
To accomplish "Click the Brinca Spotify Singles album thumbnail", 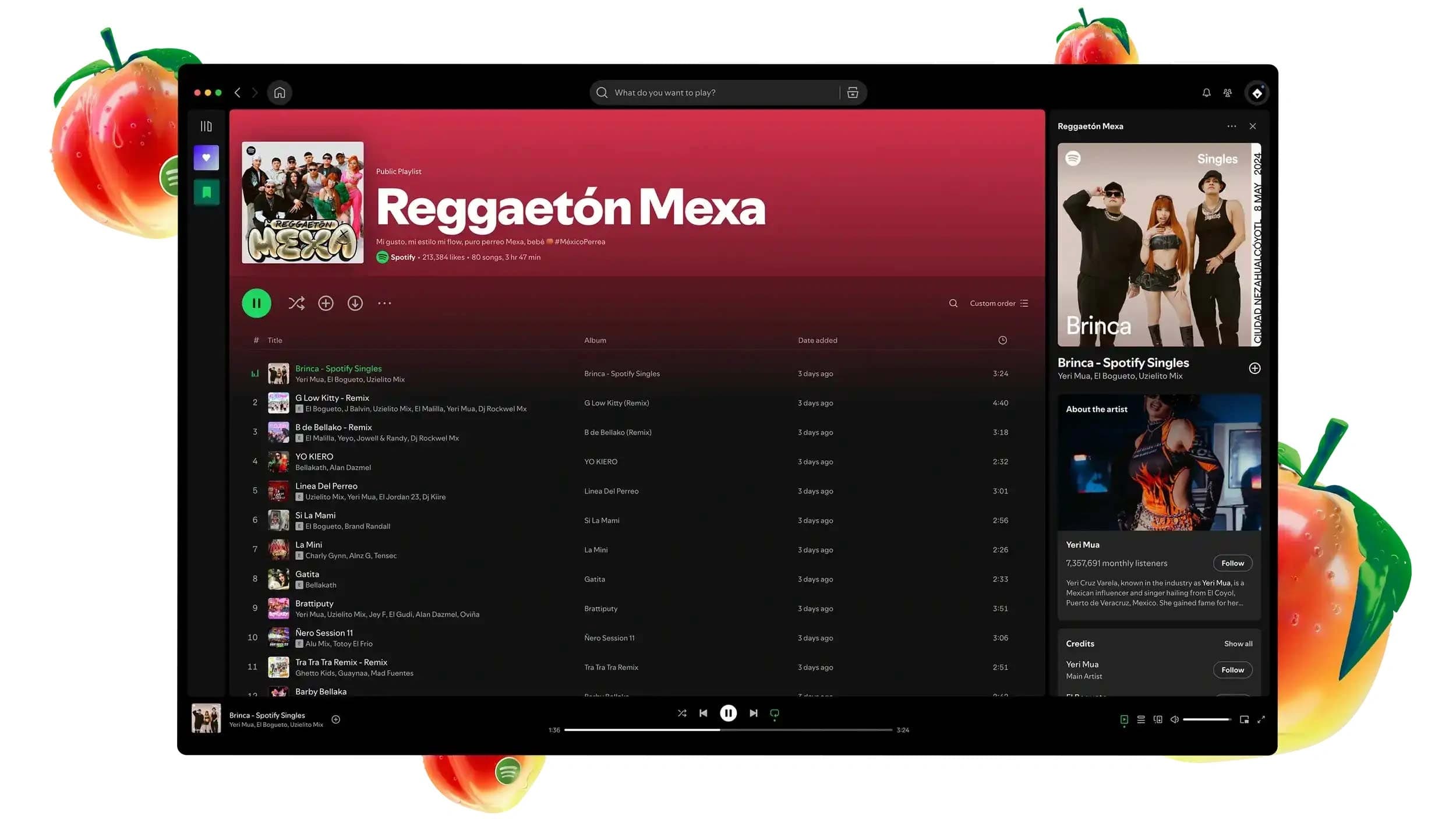I will pos(278,373).
